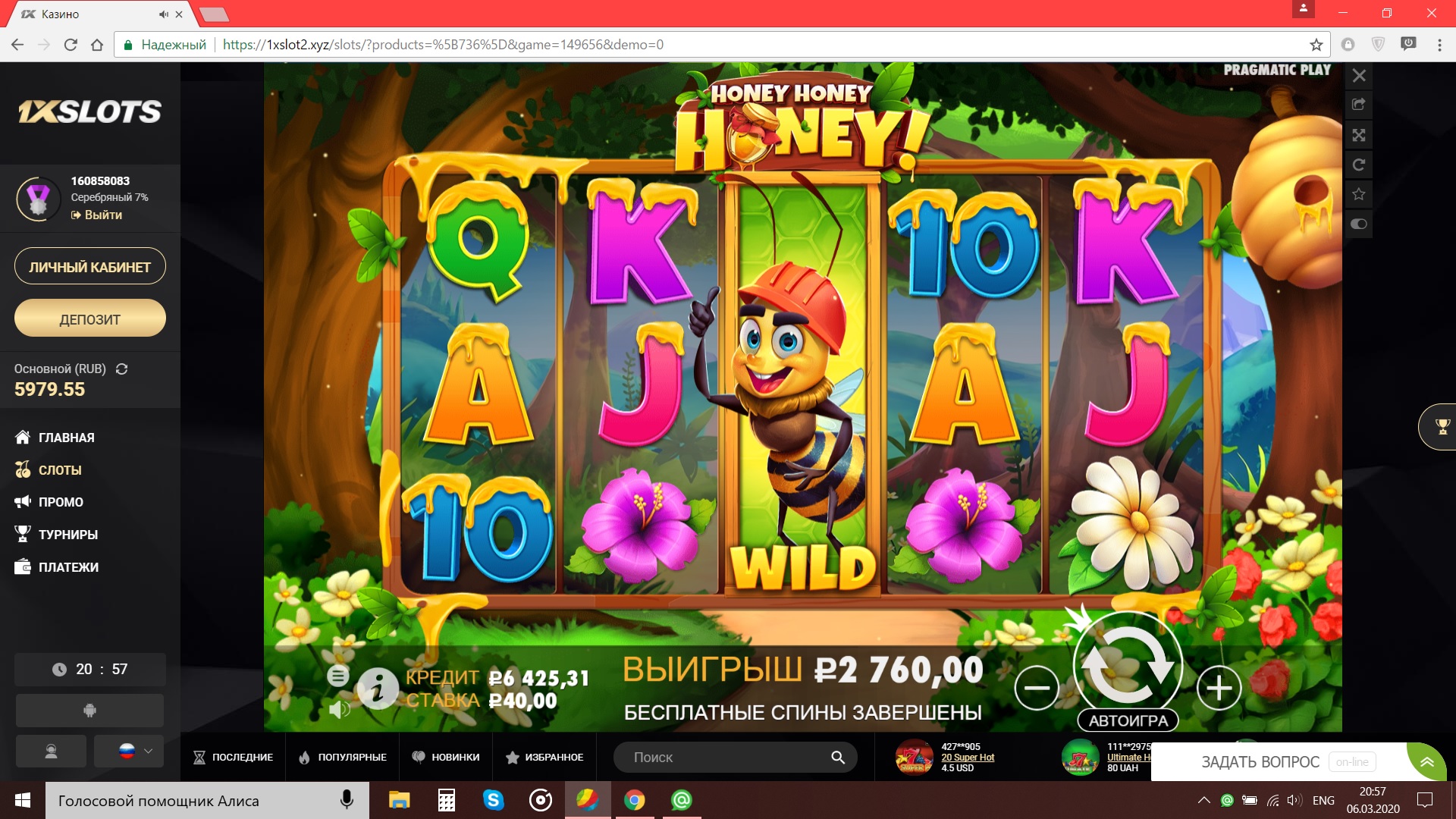Refresh the Основной (RUB) balance
This screenshot has width=1456, height=819.
(121, 369)
